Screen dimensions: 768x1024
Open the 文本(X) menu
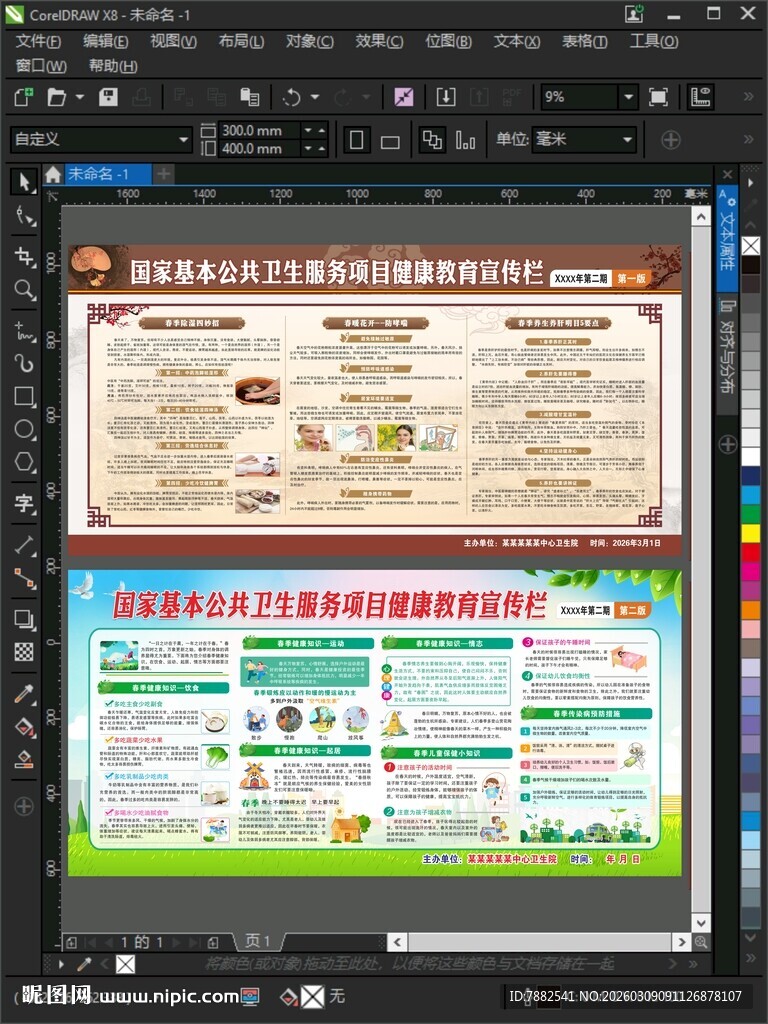pyautogui.click(x=517, y=41)
